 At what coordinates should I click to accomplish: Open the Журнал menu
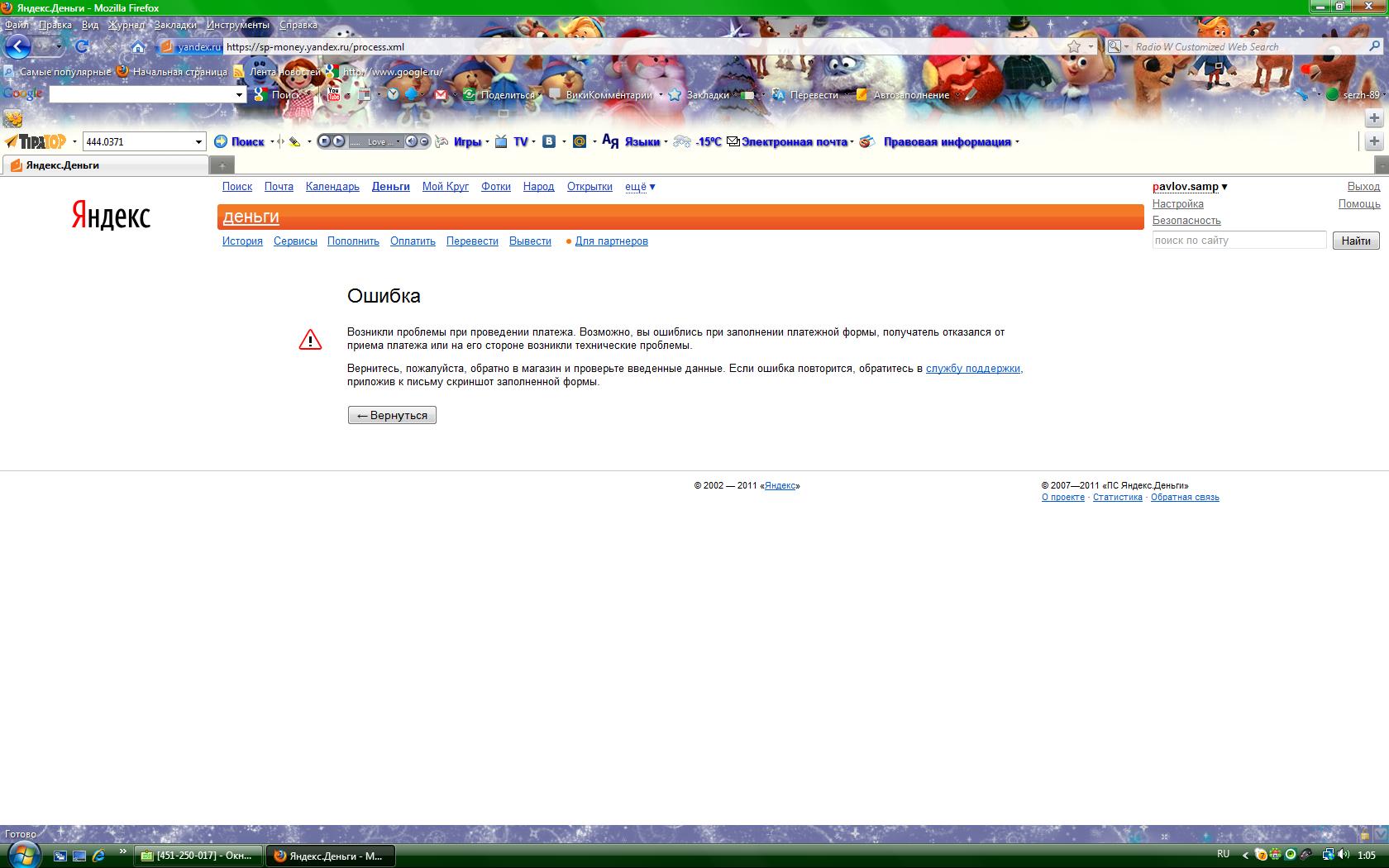pyautogui.click(x=126, y=25)
